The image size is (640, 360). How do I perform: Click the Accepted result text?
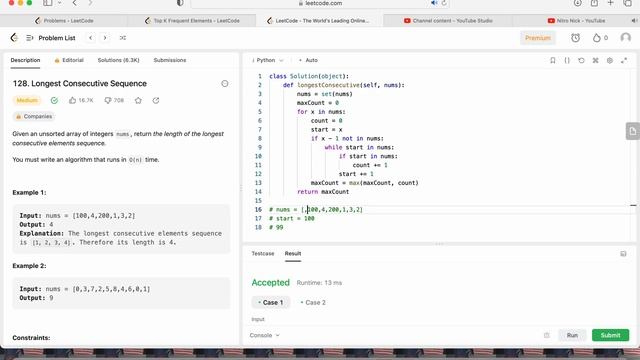pos(271,282)
